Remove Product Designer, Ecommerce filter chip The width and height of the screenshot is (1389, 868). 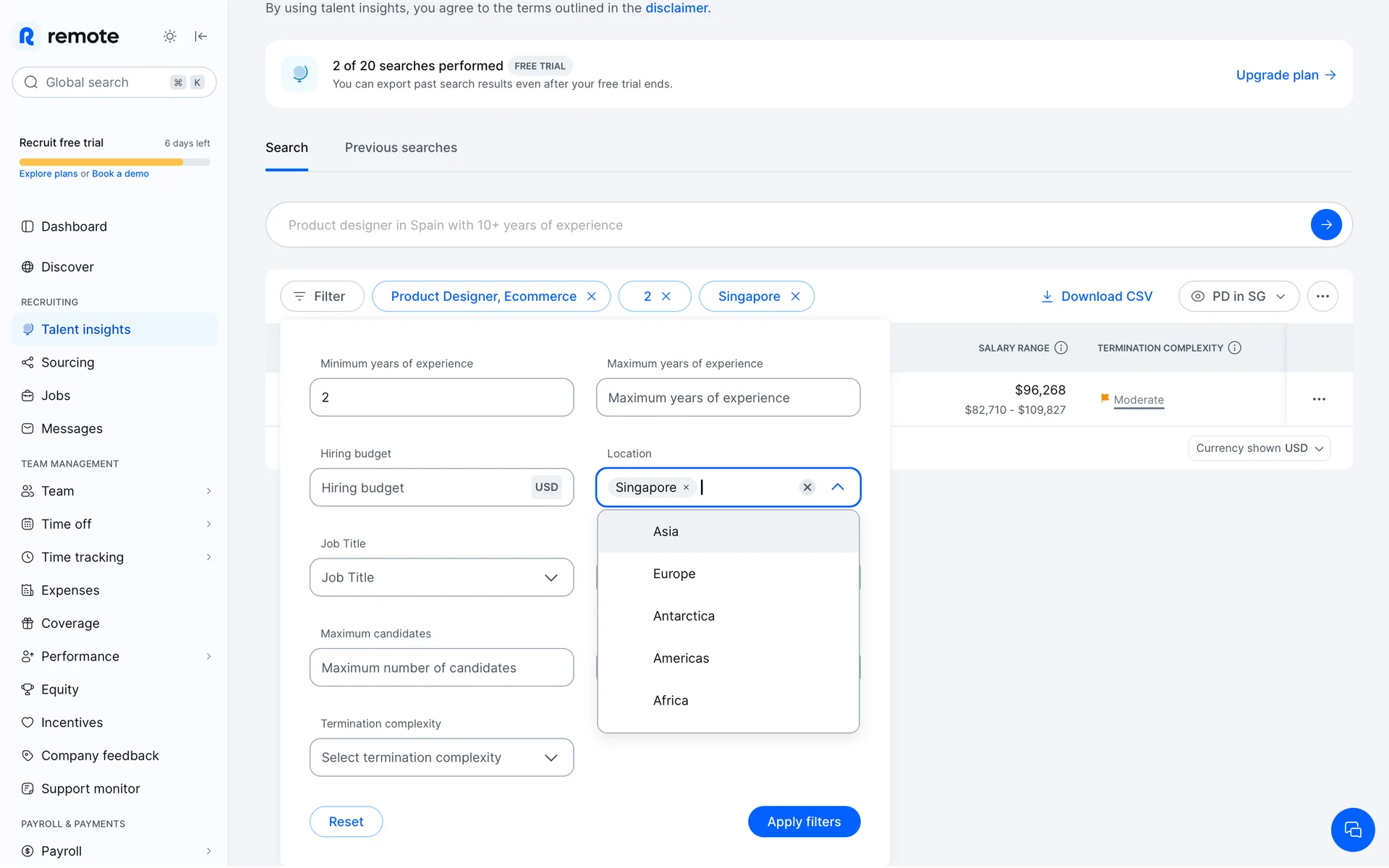click(x=592, y=297)
